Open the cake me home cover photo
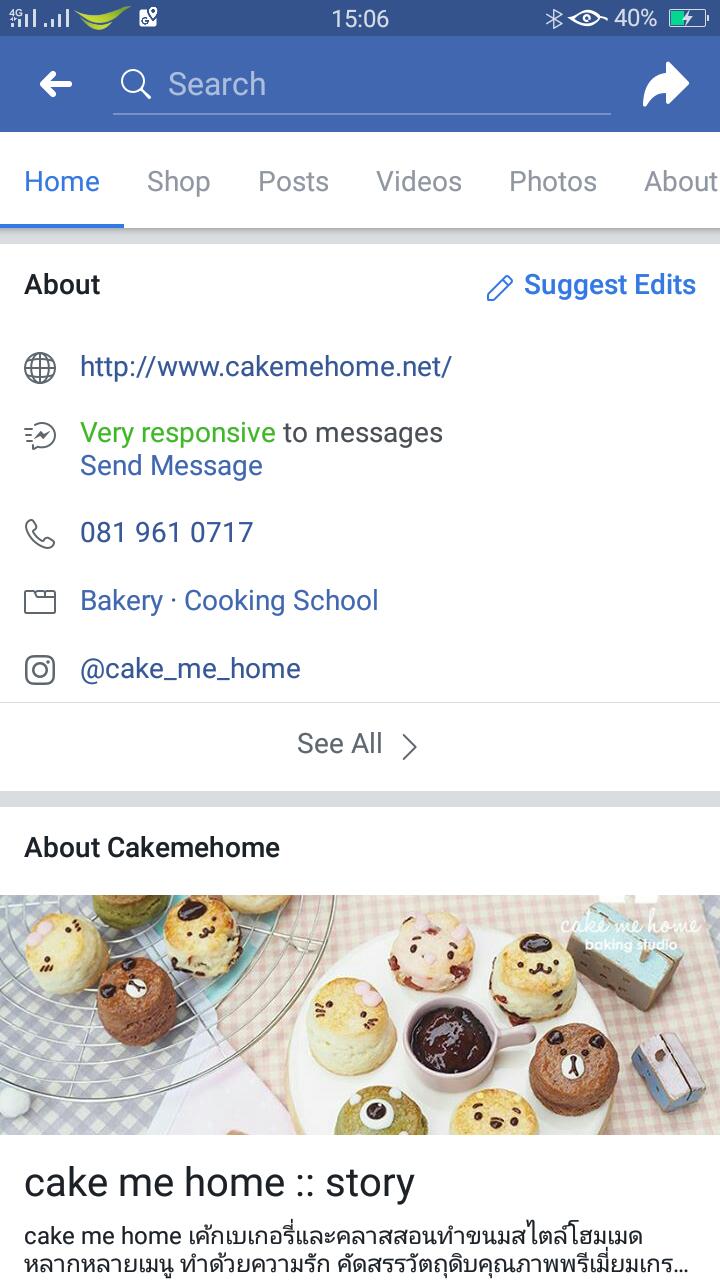Image resolution: width=720 pixels, height=1280 pixels. coord(360,1015)
